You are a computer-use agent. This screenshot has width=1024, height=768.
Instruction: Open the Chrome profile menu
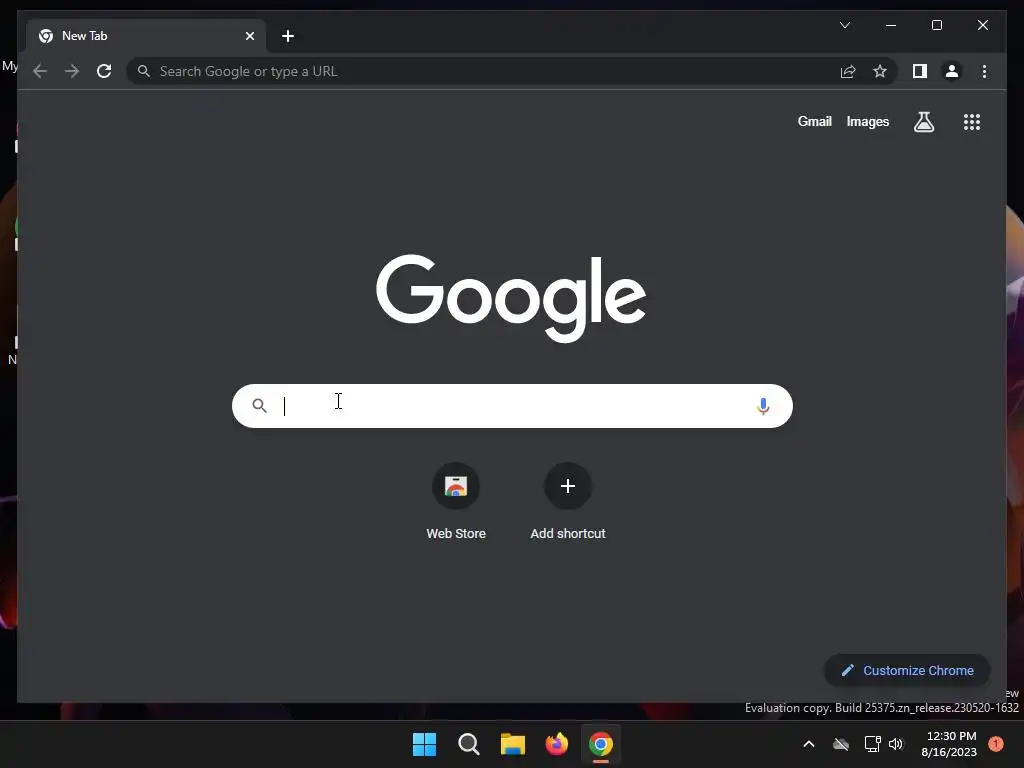click(952, 71)
